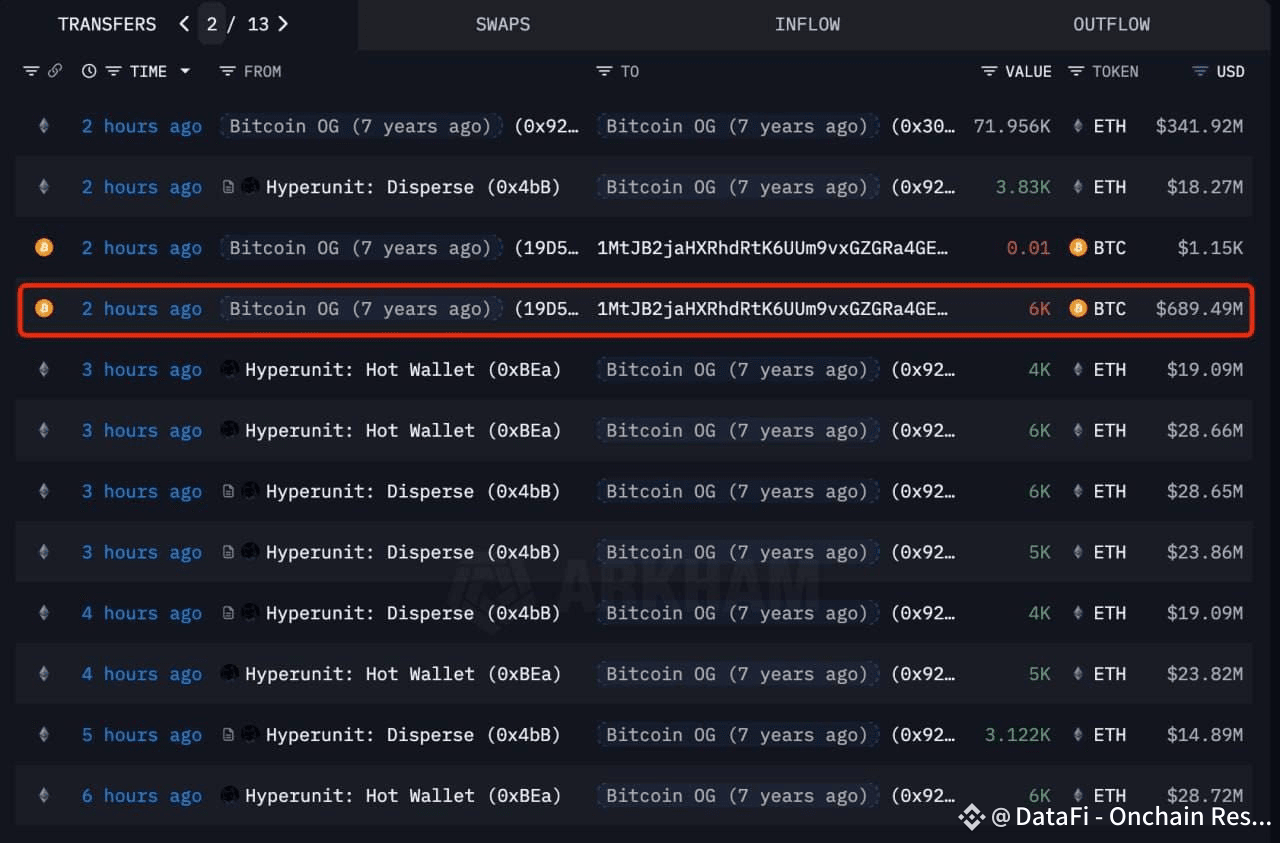Open the TO column filter icon
1280x843 pixels.
point(603,71)
